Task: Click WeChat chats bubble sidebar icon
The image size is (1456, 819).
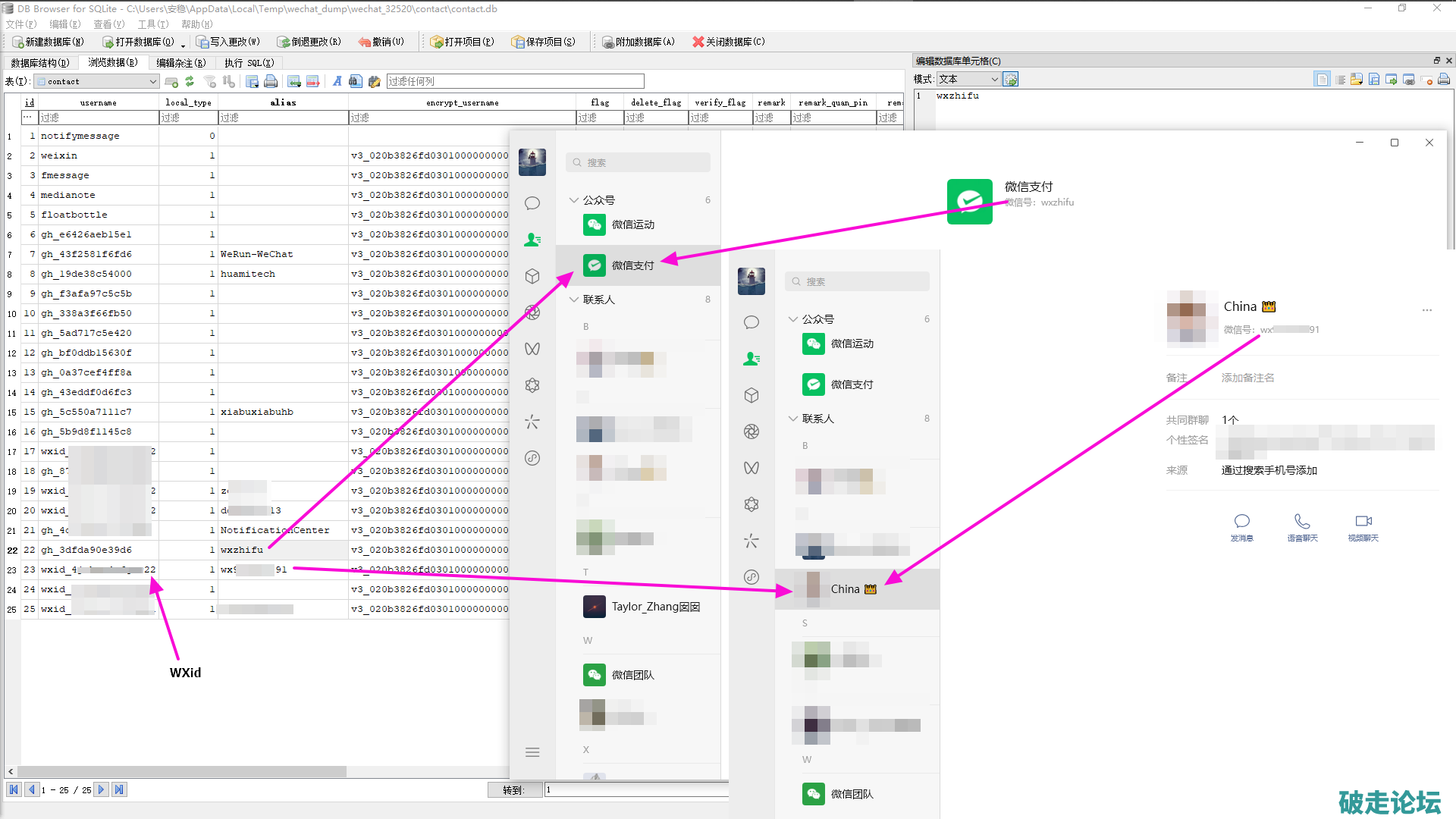Action: click(x=532, y=203)
